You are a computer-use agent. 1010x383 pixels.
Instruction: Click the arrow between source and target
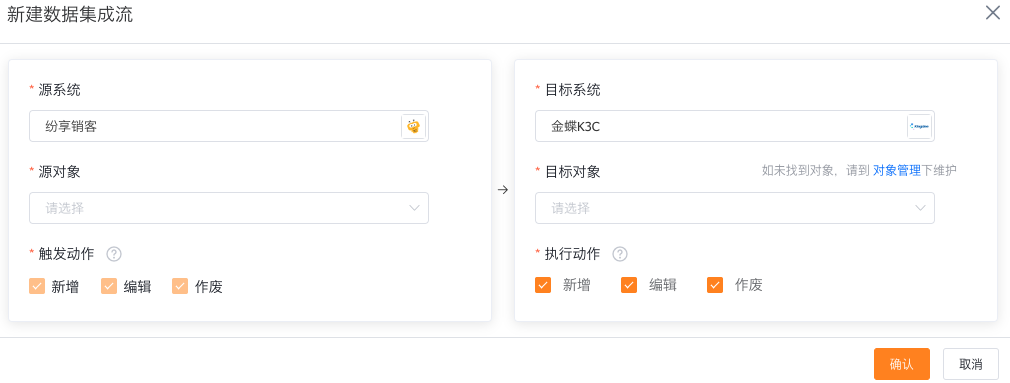click(504, 190)
